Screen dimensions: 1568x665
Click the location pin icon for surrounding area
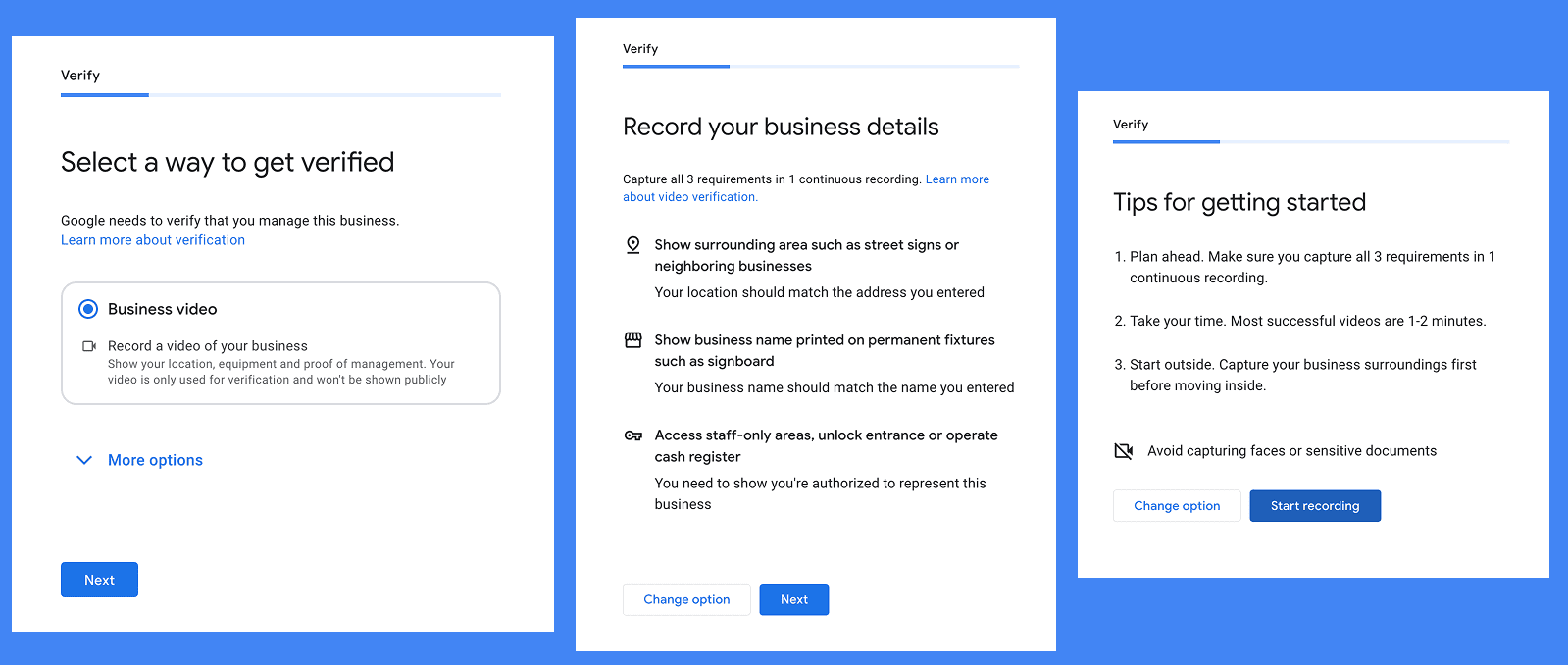point(633,245)
